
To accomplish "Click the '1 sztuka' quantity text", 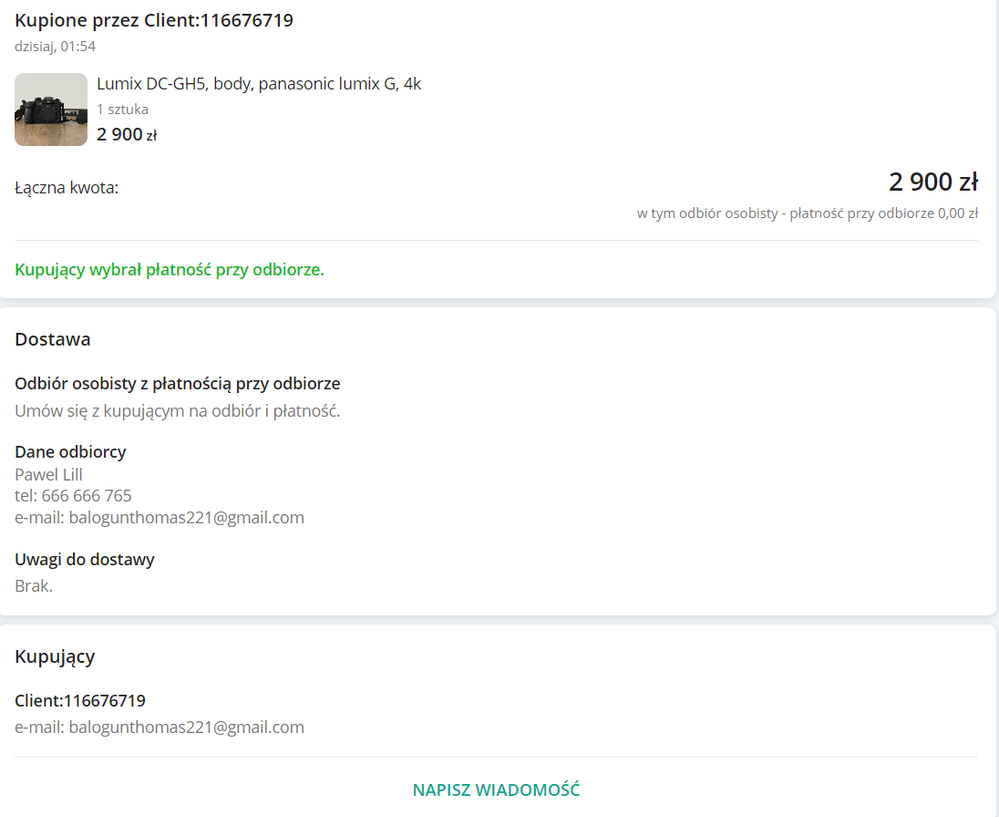I will point(123,110).
